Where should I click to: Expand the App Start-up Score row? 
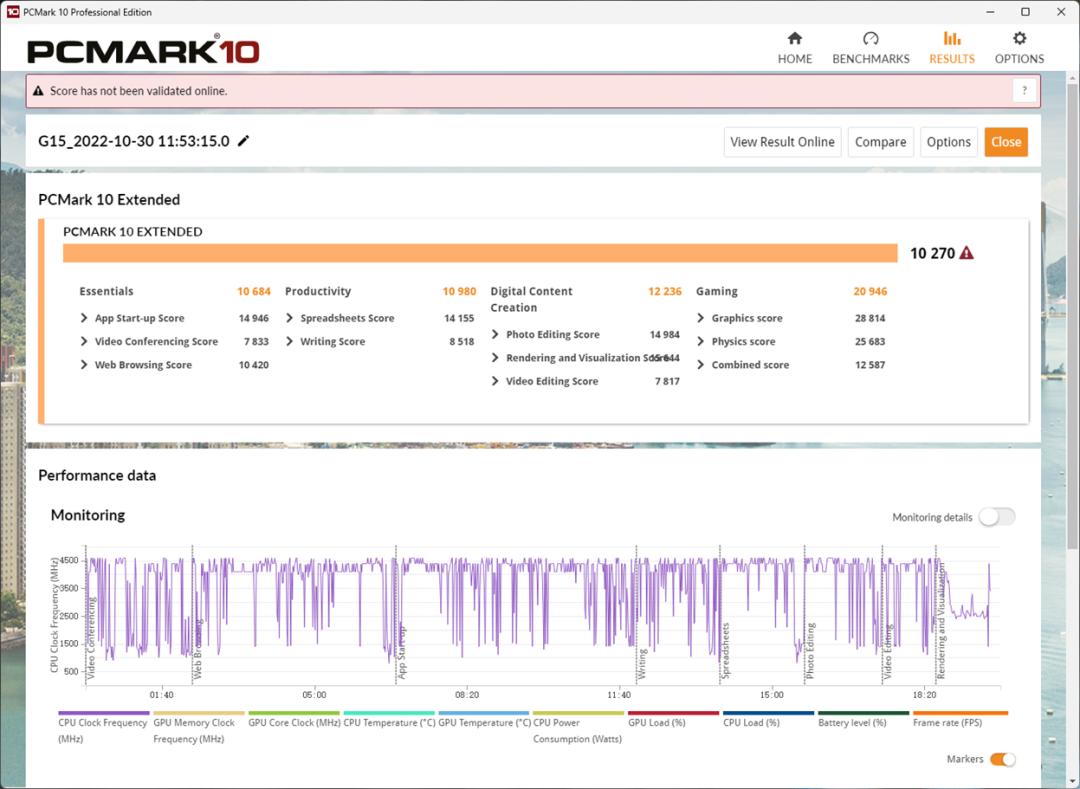click(85, 318)
